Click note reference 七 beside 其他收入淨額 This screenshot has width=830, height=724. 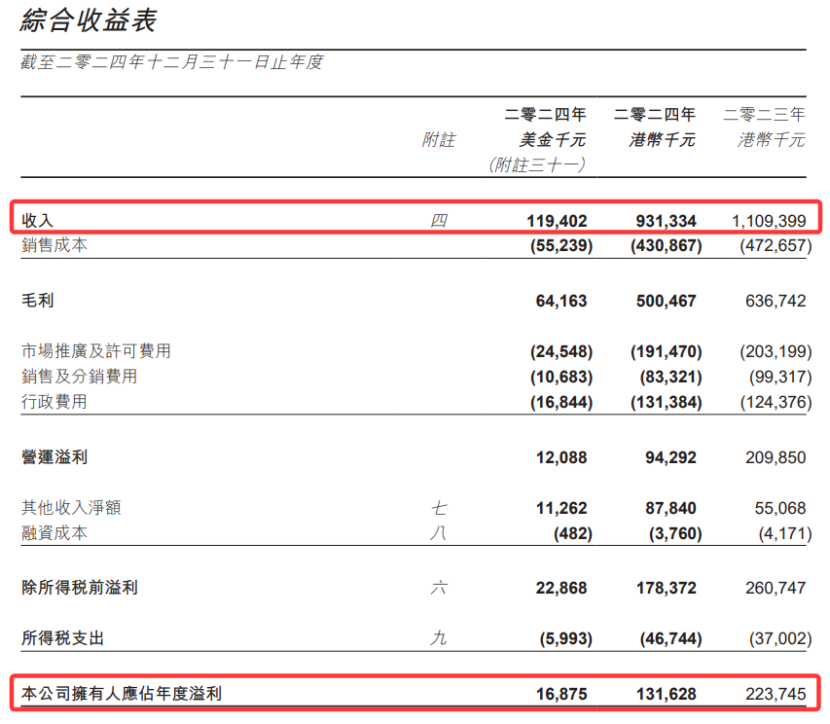click(438, 508)
